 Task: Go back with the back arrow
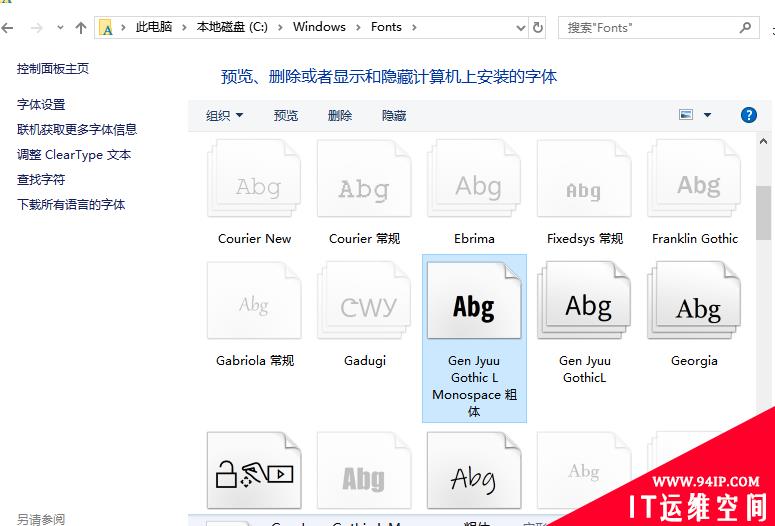pos(7,28)
